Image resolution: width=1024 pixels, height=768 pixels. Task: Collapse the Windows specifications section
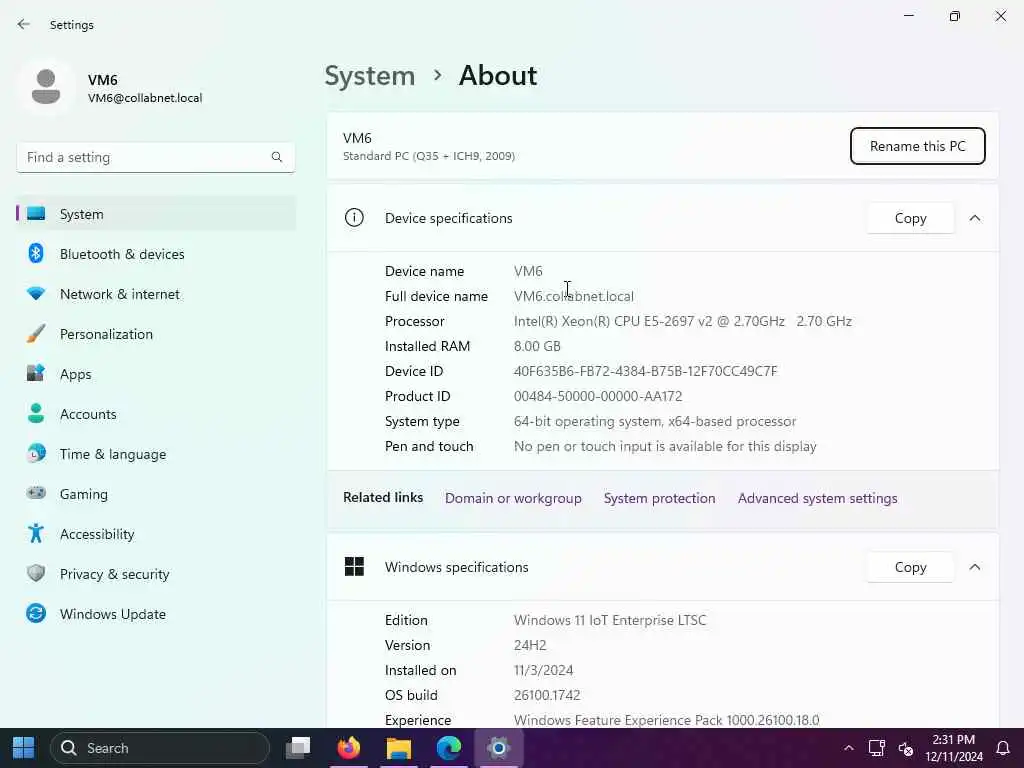point(975,567)
